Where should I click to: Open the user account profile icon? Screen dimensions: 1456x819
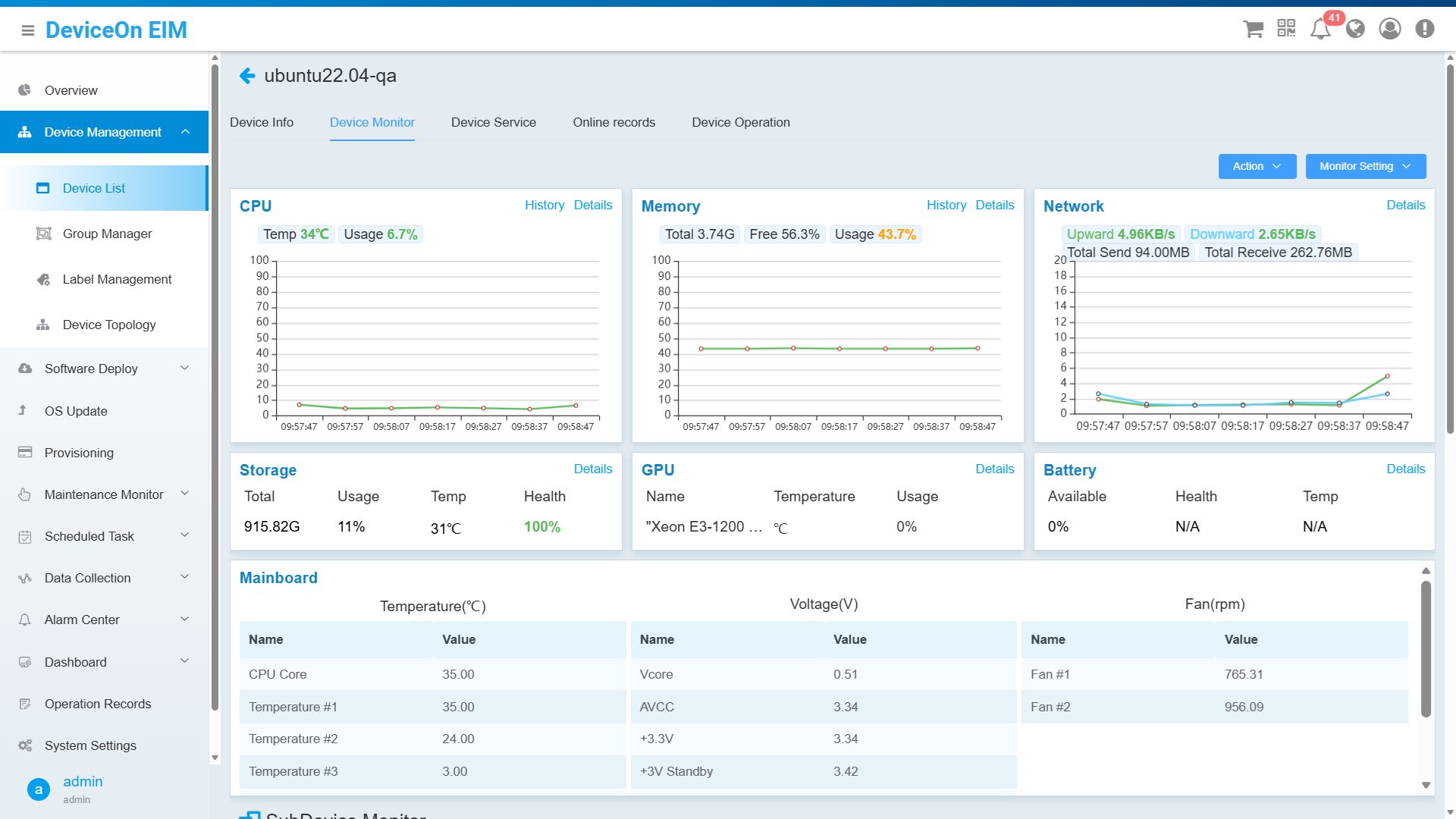click(x=1389, y=28)
